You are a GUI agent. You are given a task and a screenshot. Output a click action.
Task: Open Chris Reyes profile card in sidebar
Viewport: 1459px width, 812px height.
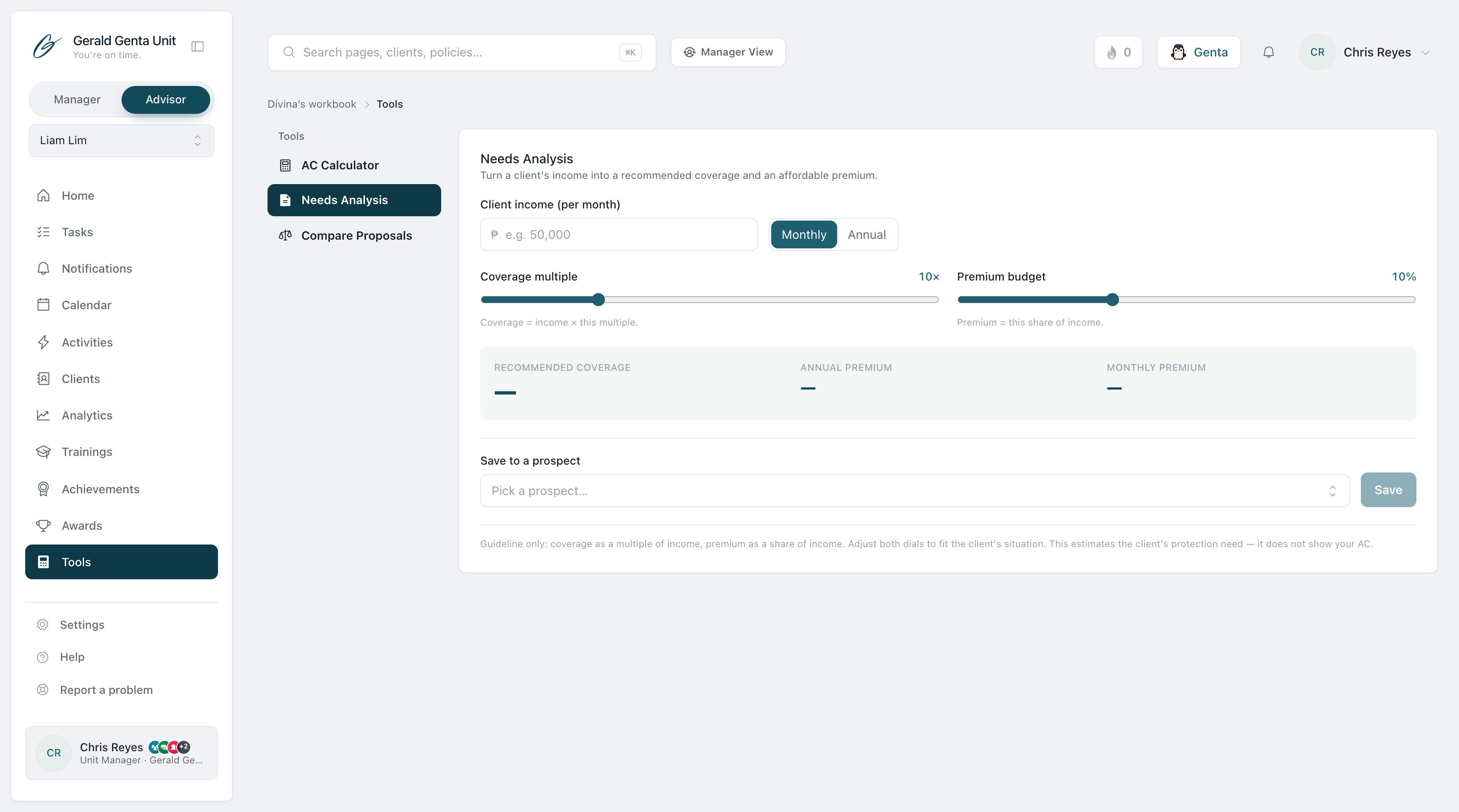tap(121, 753)
